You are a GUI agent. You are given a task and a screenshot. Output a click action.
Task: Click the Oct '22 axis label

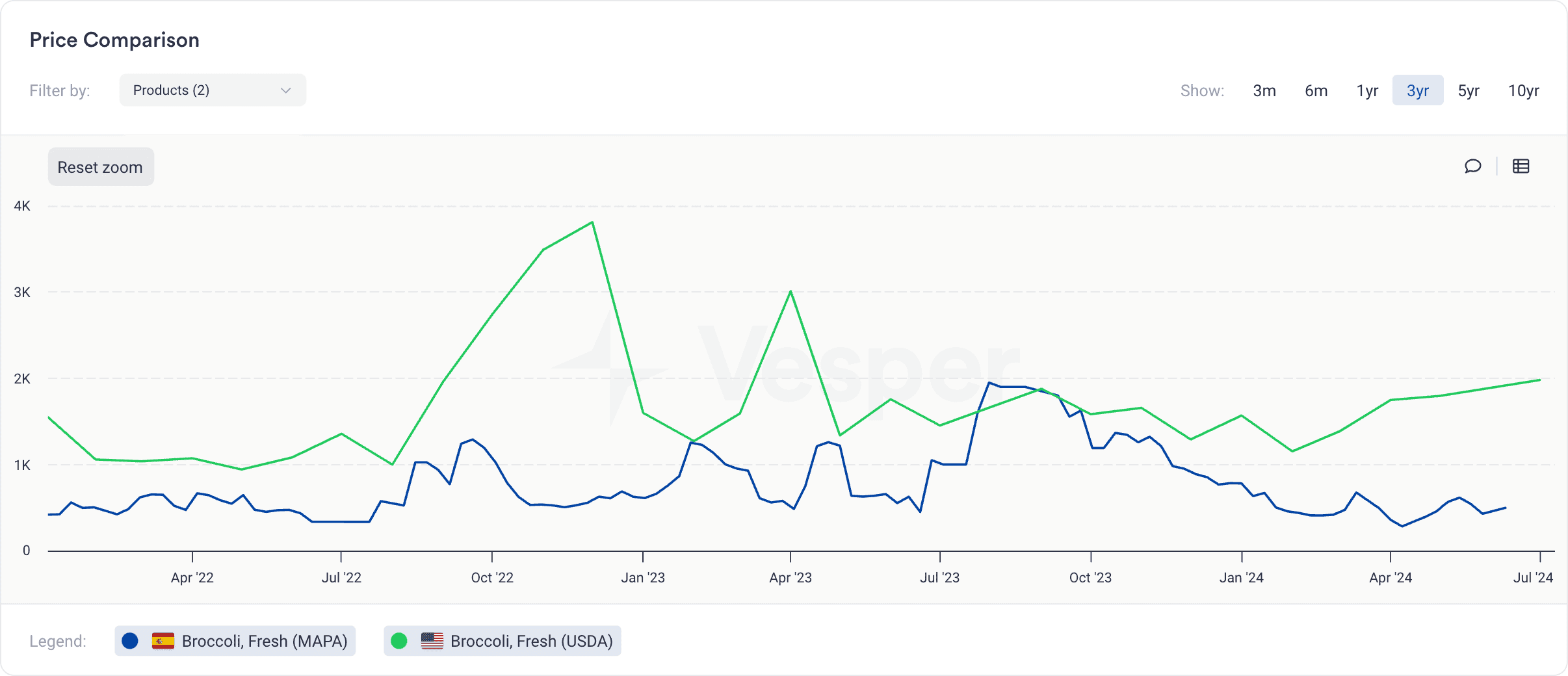click(492, 577)
